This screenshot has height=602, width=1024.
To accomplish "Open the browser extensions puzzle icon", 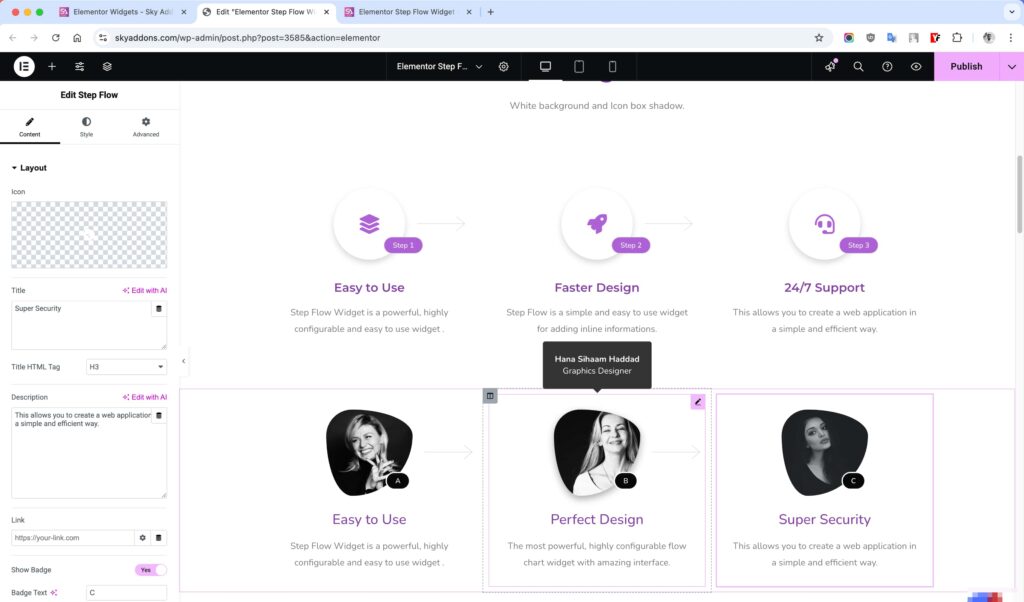I will pyautogui.click(x=957, y=38).
